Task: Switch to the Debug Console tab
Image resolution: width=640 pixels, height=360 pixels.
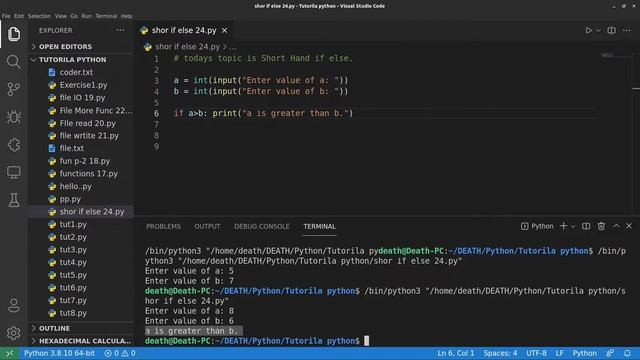Action: point(262,227)
